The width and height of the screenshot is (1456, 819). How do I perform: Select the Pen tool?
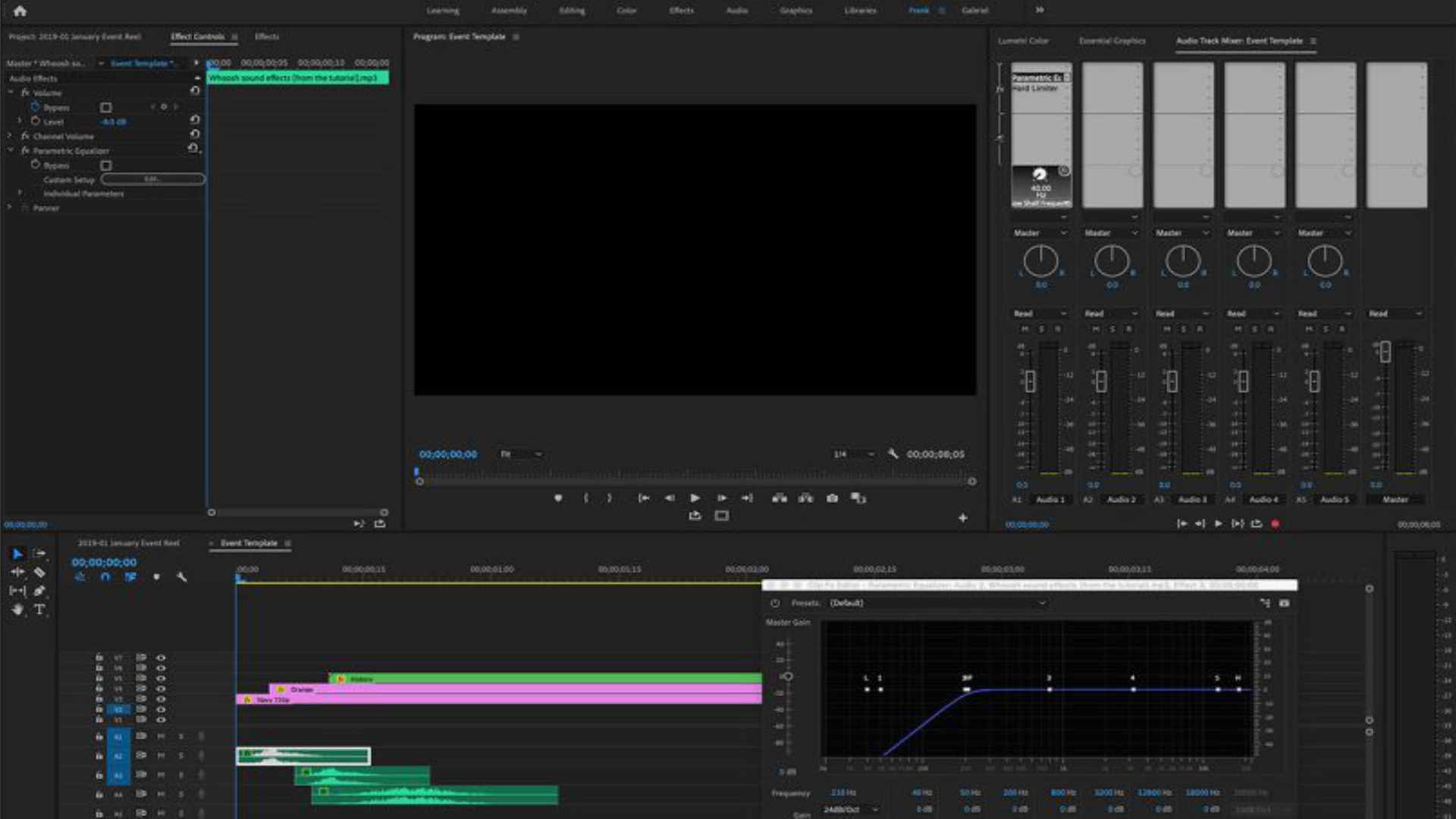point(39,591)
